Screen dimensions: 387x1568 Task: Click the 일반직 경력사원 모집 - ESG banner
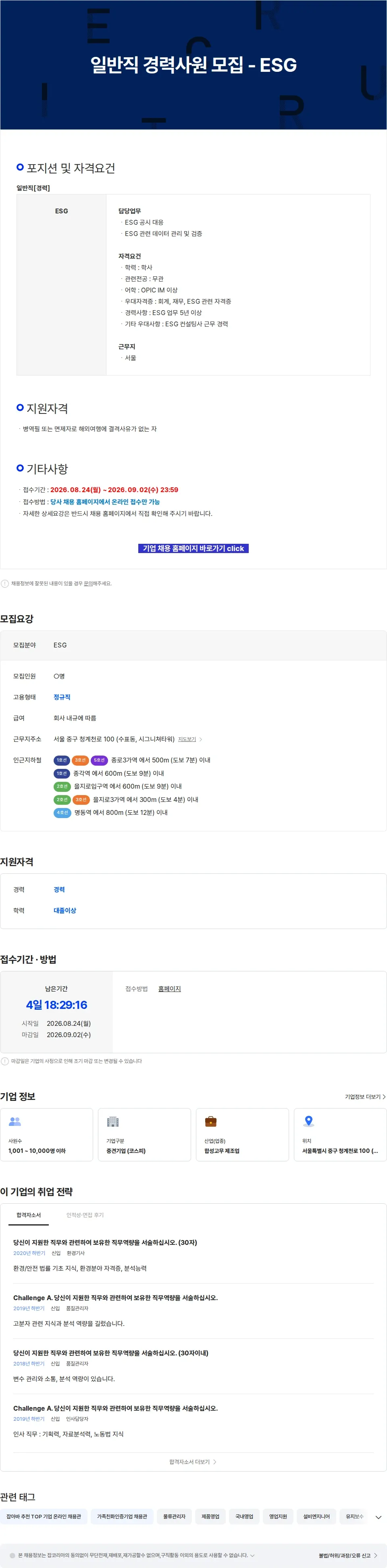click(x=193, y=65)
